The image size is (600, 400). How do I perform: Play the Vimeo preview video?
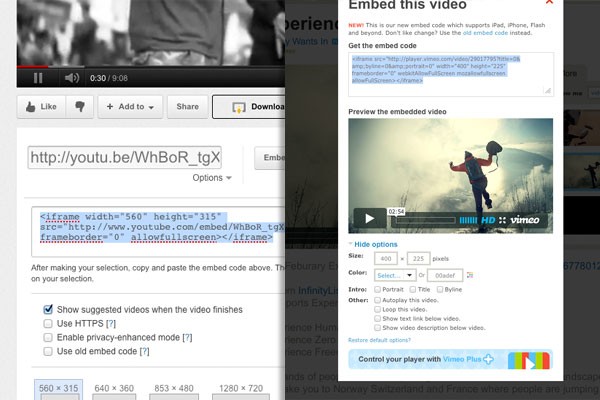pos(370,219)
